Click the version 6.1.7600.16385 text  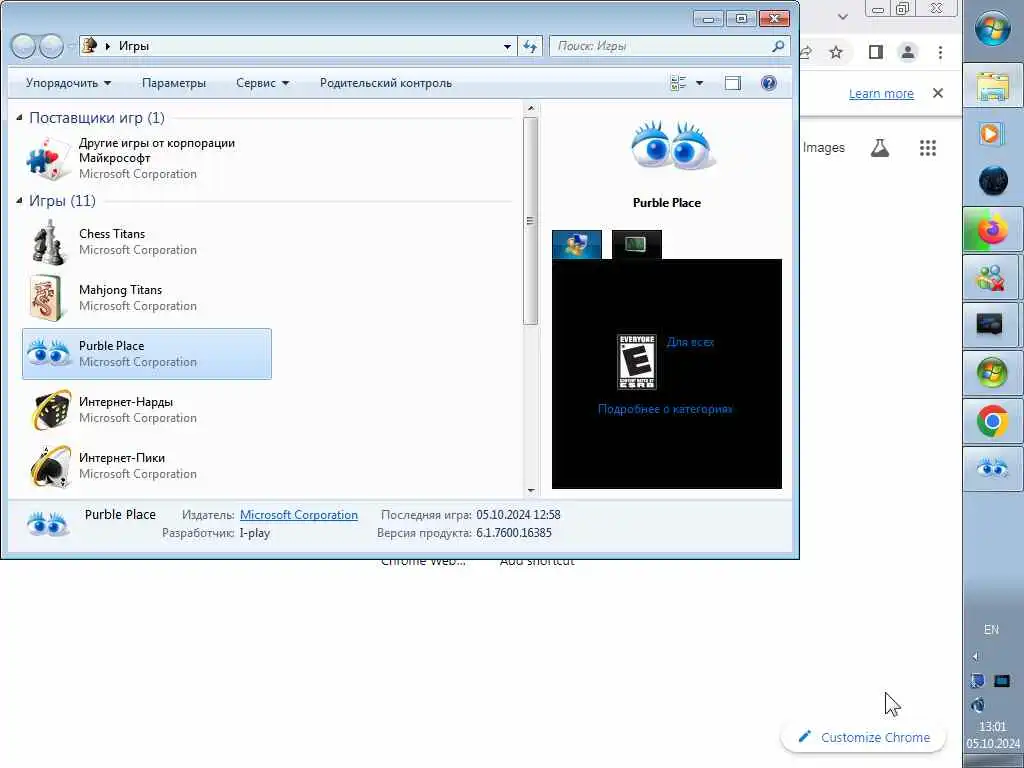(x=514, y=533)
